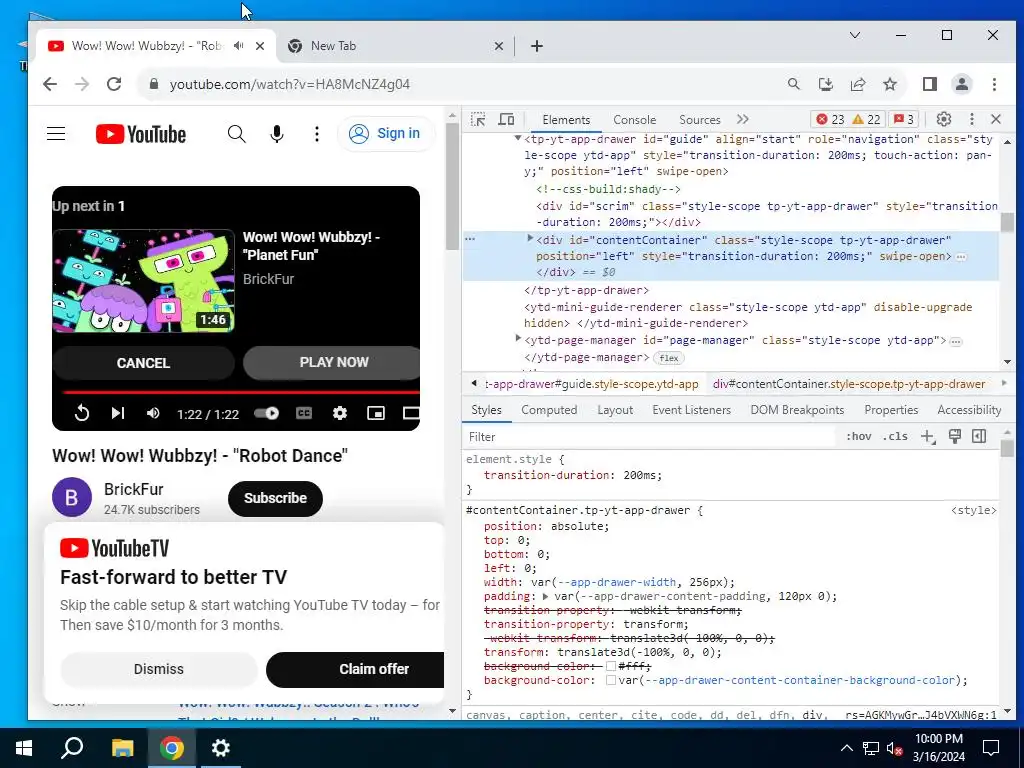Image resolution: width=1024 pixels, height=768 pixels.
Task: Go back in Chrome
Action: [x=50, y=84]
